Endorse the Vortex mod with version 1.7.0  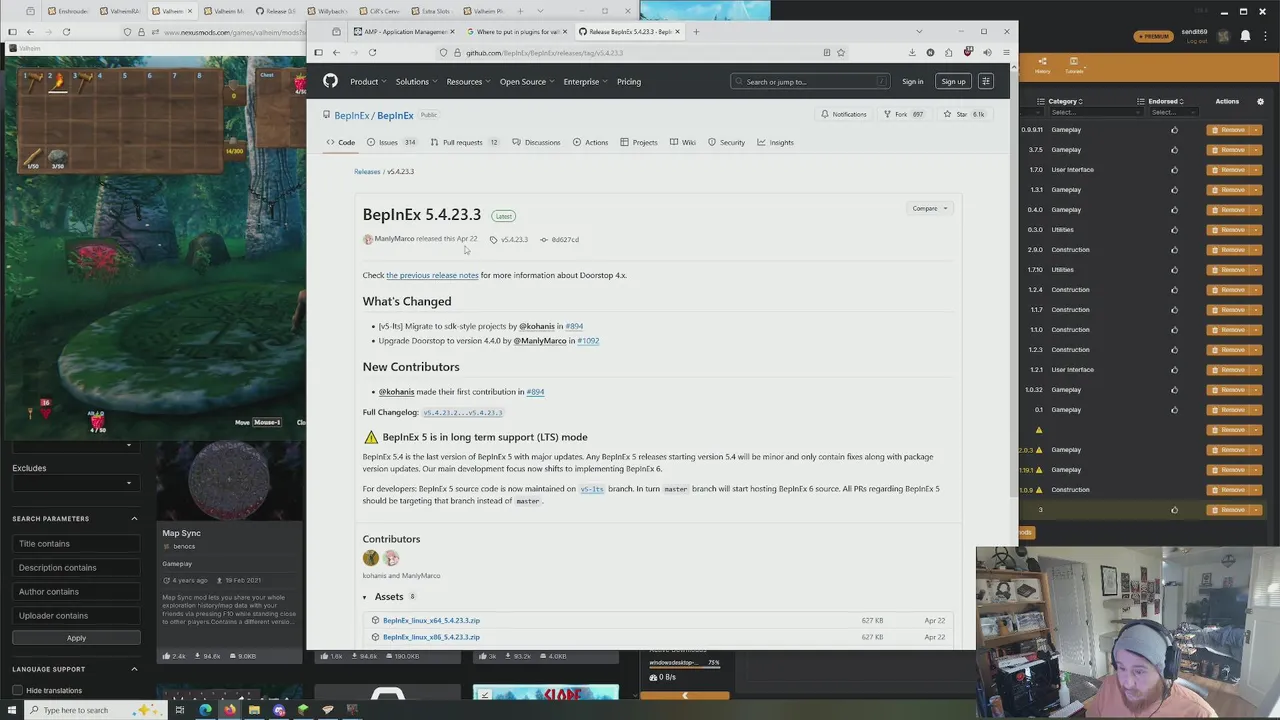(1174, 170)
